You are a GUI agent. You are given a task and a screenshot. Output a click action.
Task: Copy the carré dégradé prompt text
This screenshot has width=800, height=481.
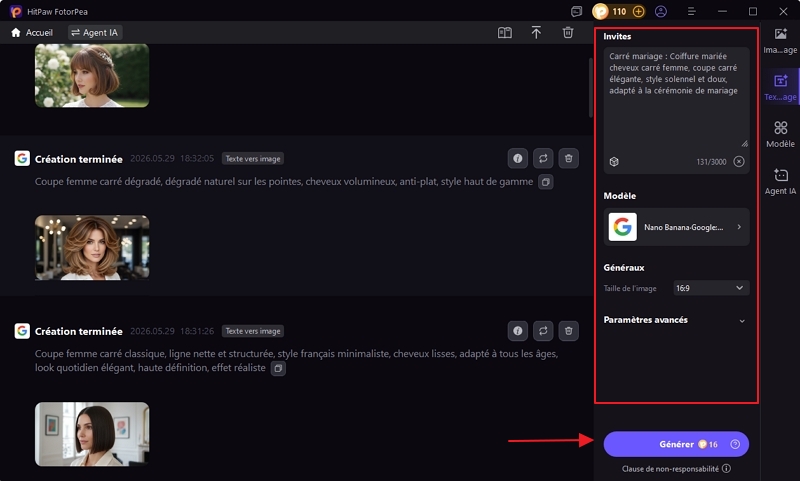[x=545, y=182]
